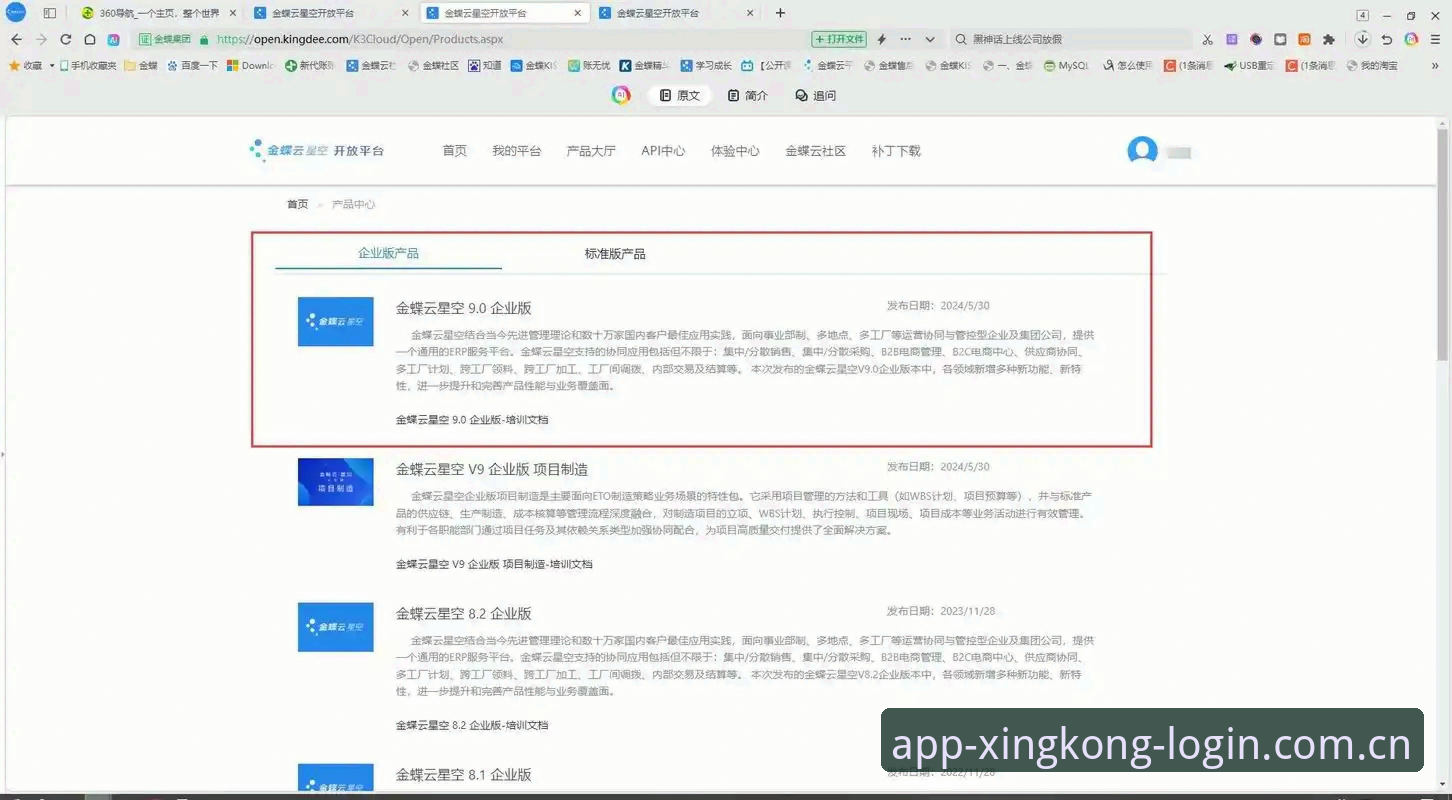
Task: Open the browser home page icon
Action: pyautogui.click(x=89, y=39)
